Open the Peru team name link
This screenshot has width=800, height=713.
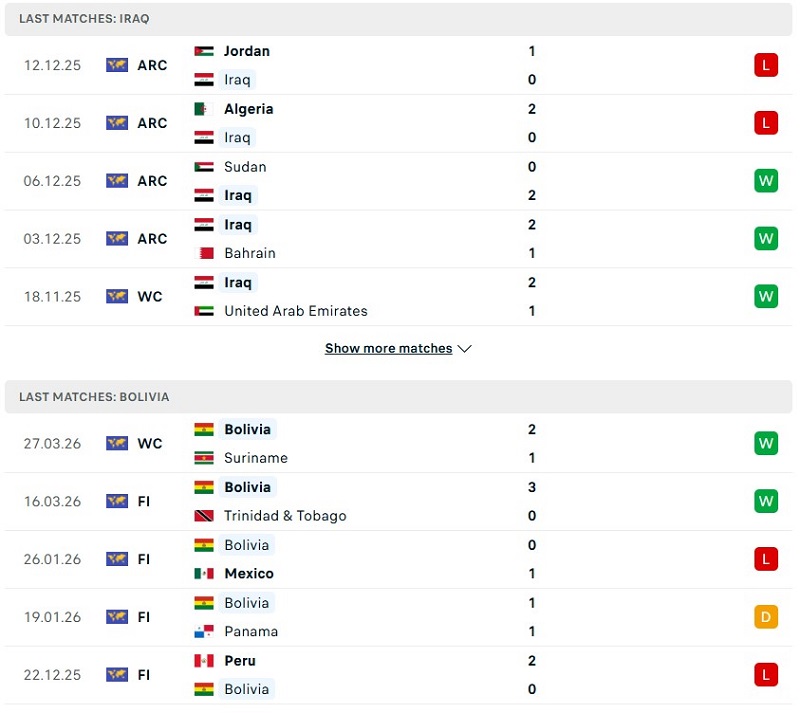[240, 661]
